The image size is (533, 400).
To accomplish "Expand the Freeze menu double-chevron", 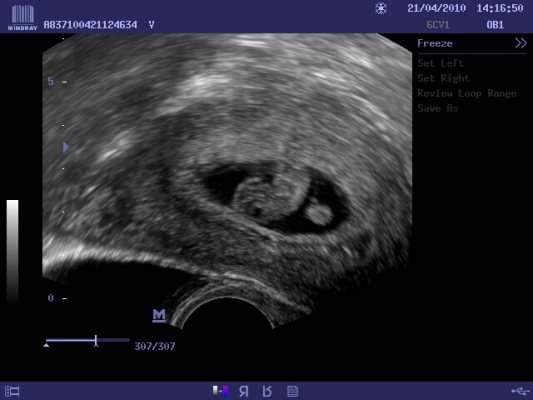I will pos(520,43).
